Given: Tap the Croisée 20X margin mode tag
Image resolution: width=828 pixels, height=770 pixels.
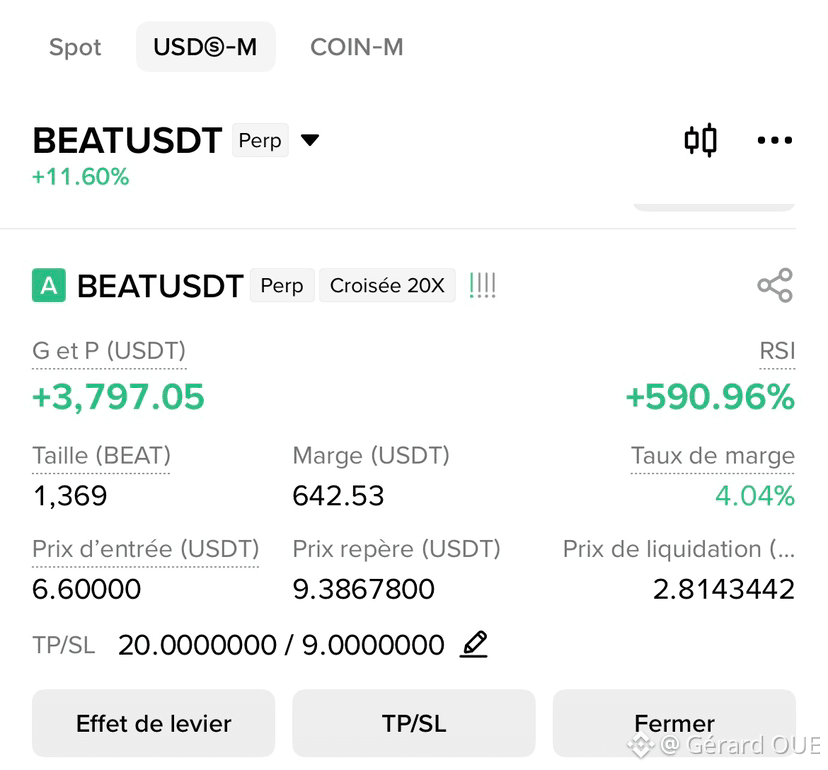Looking at the screenshot, I should 387,285.
